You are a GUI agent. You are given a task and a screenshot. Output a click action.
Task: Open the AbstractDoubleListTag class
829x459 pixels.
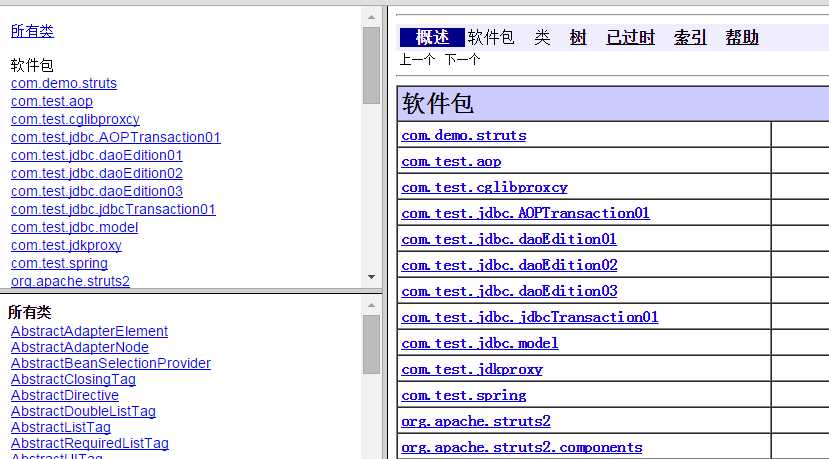[84, 411]
